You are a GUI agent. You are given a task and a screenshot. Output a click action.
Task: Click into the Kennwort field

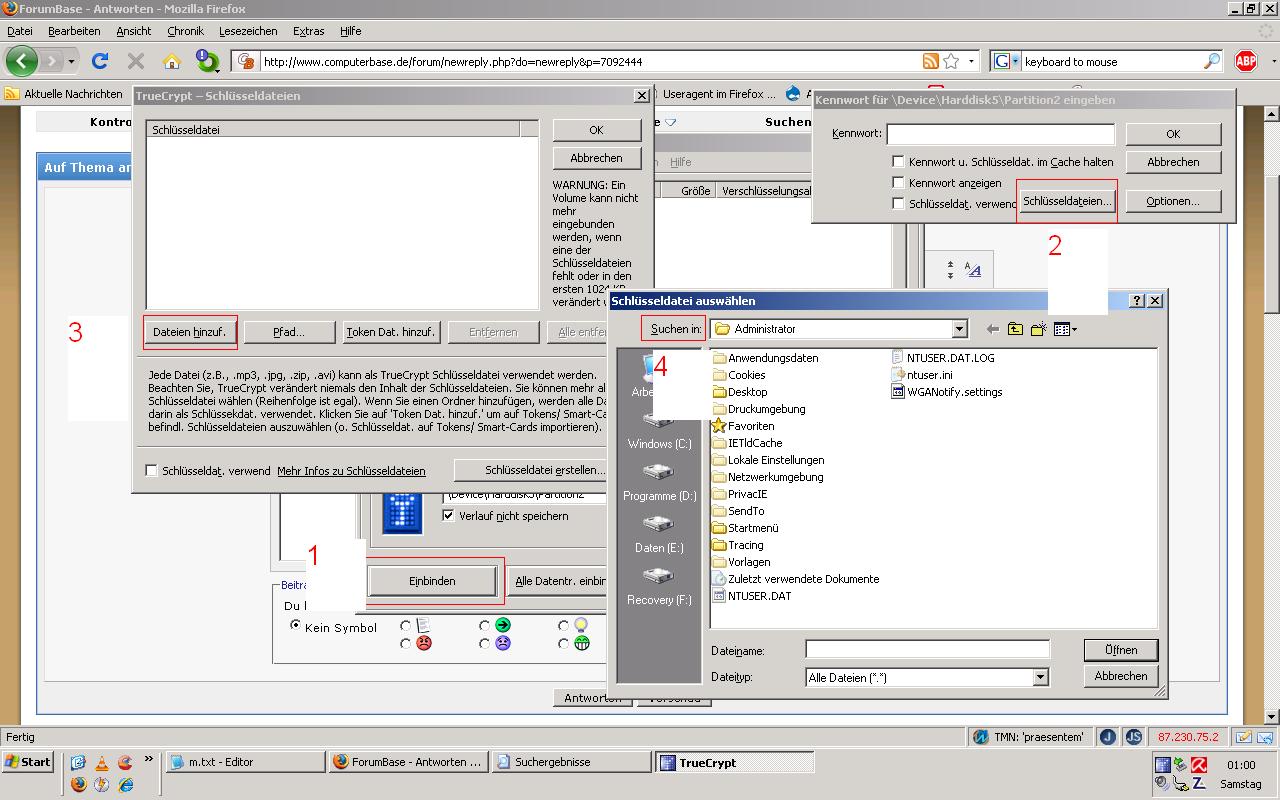[x=1000, y=134]
